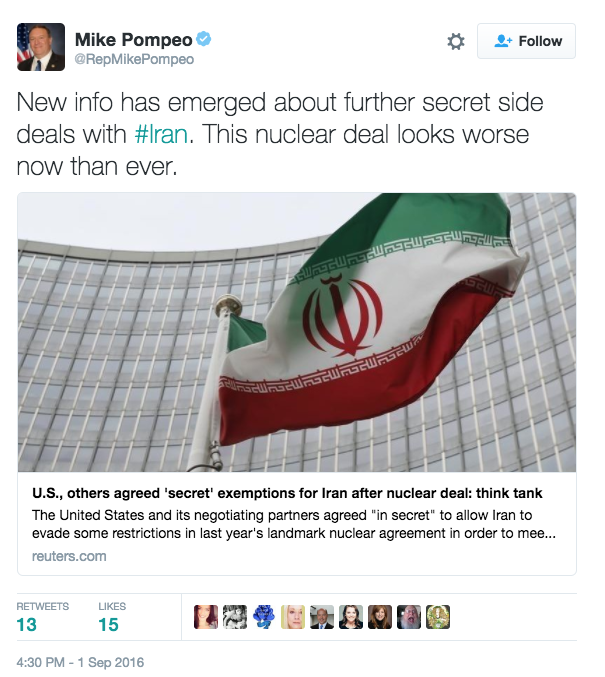Open the gear settings menu

[x=456, y=41]
